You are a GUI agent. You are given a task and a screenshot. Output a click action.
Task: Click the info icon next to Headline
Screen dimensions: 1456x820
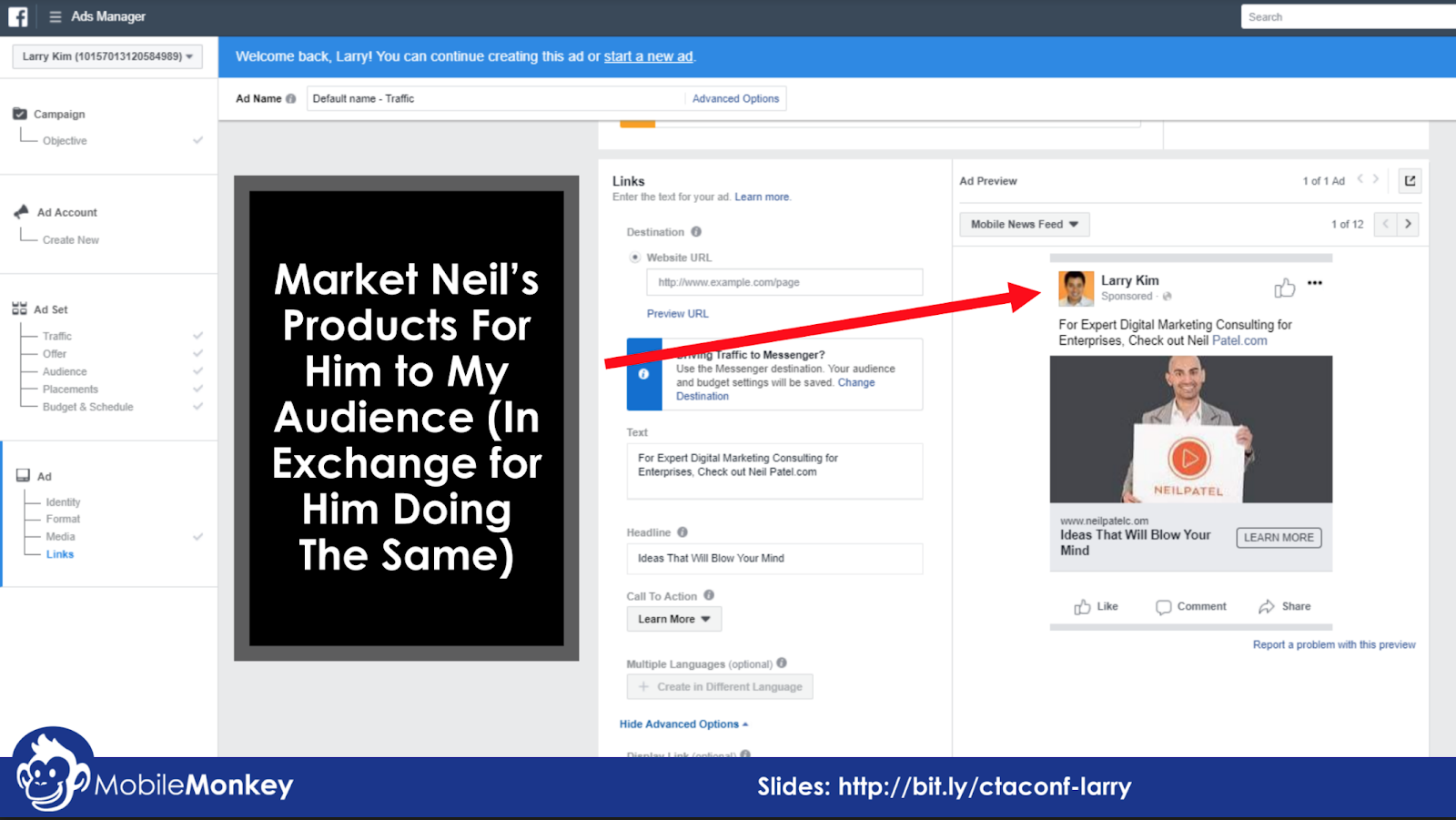tap(682, 532)
